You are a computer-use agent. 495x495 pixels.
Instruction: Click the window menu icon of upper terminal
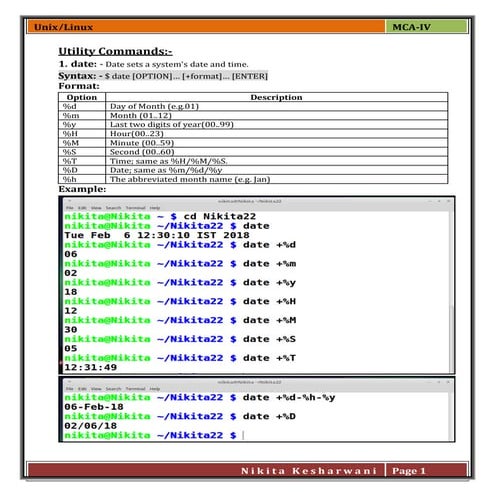click(69, 201)
